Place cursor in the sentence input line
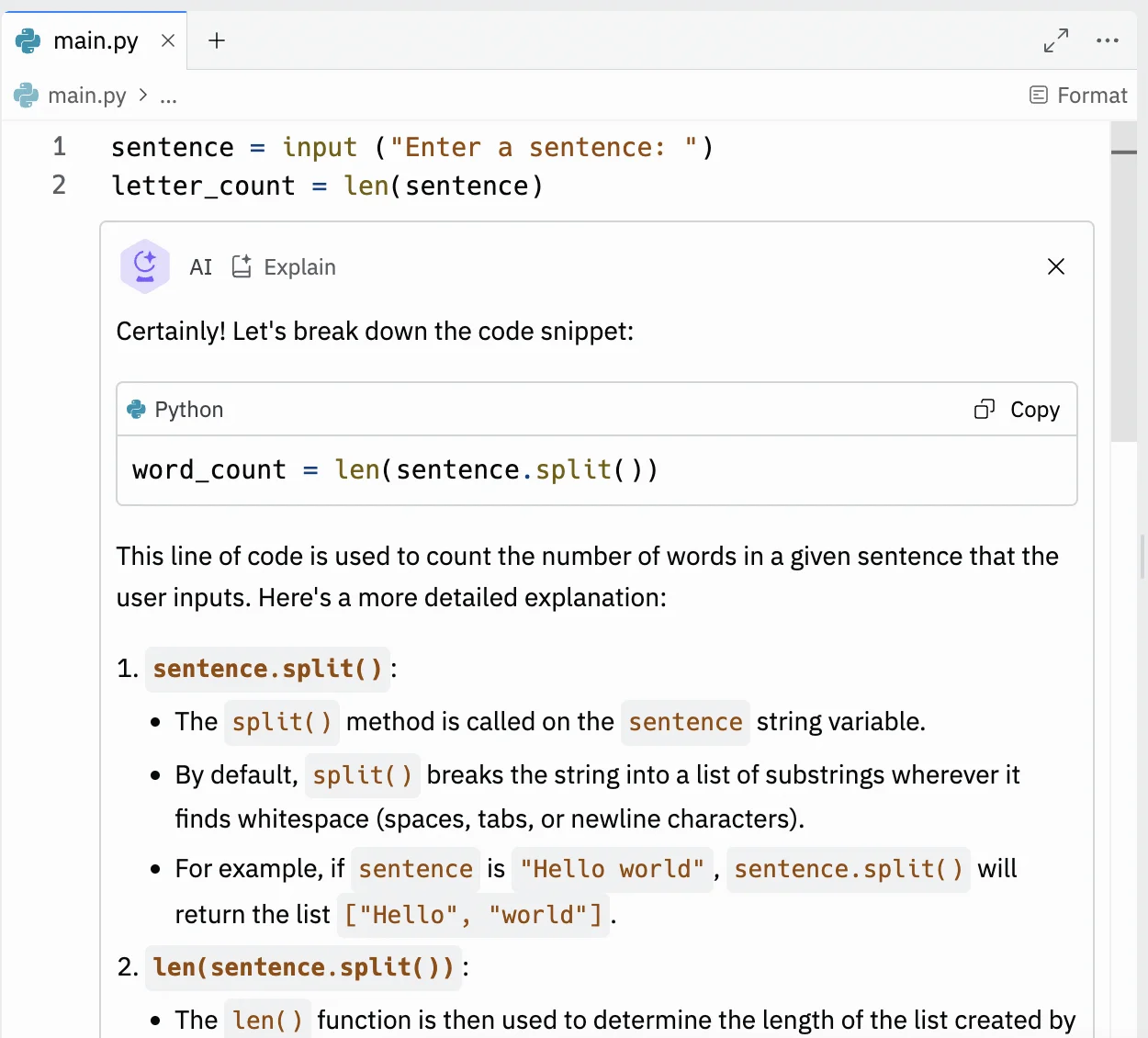Image resolution: width=1148 pixels, height=1038 pixels. [411, 147]
